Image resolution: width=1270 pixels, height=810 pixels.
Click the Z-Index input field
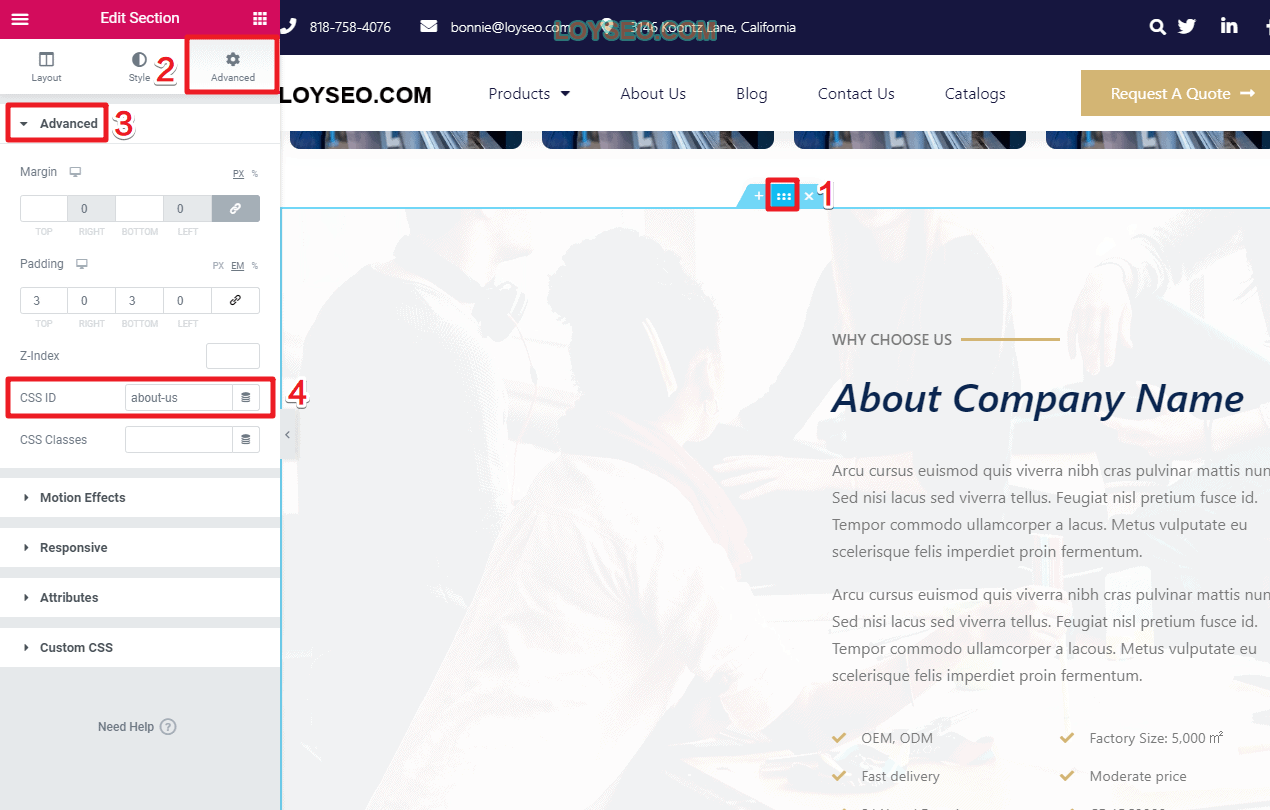point(233,356)
